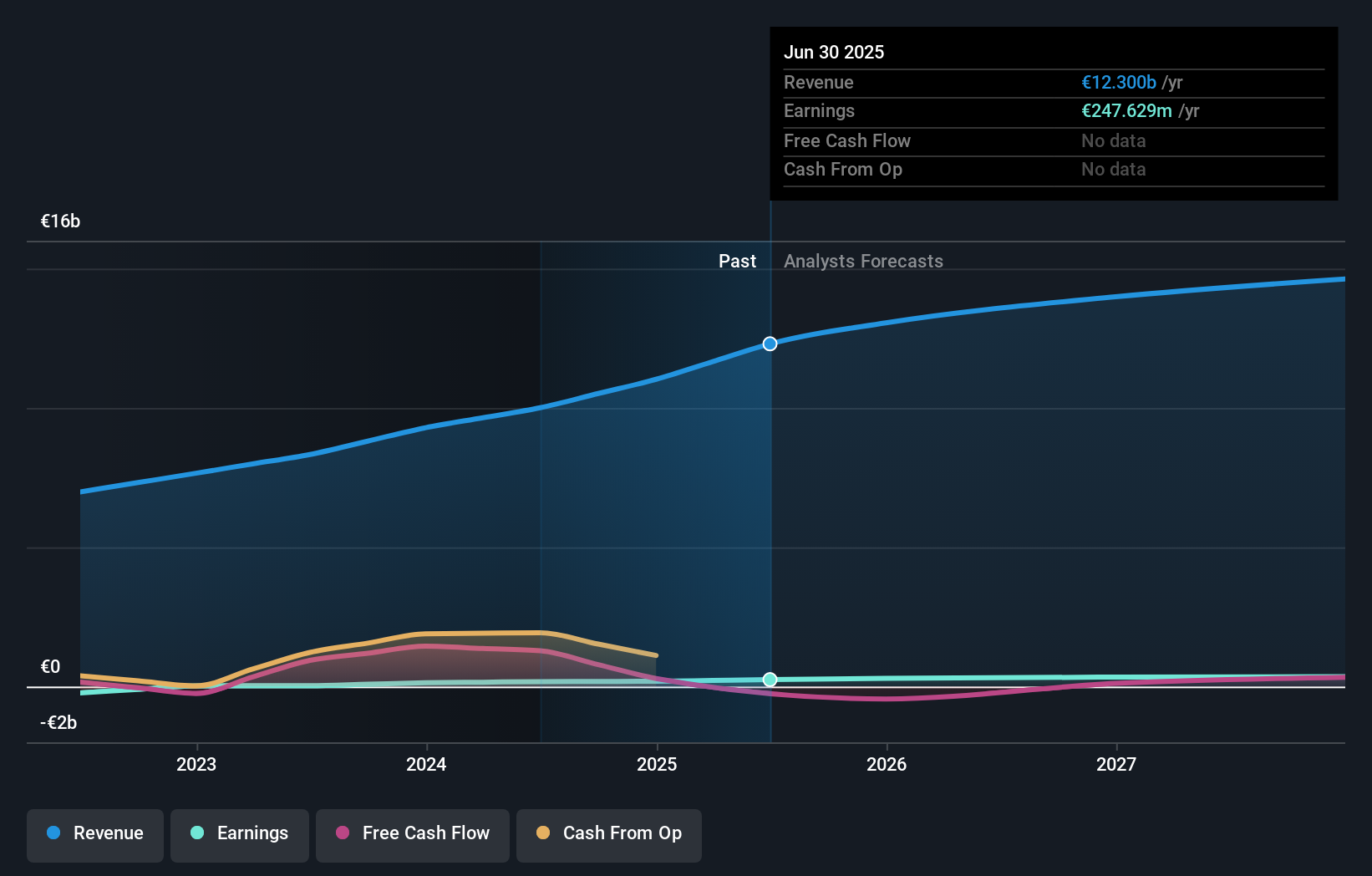This screenshot has height=876, width=1372.
Task: Click the €16b y-axis label
Action: [60, 221]
